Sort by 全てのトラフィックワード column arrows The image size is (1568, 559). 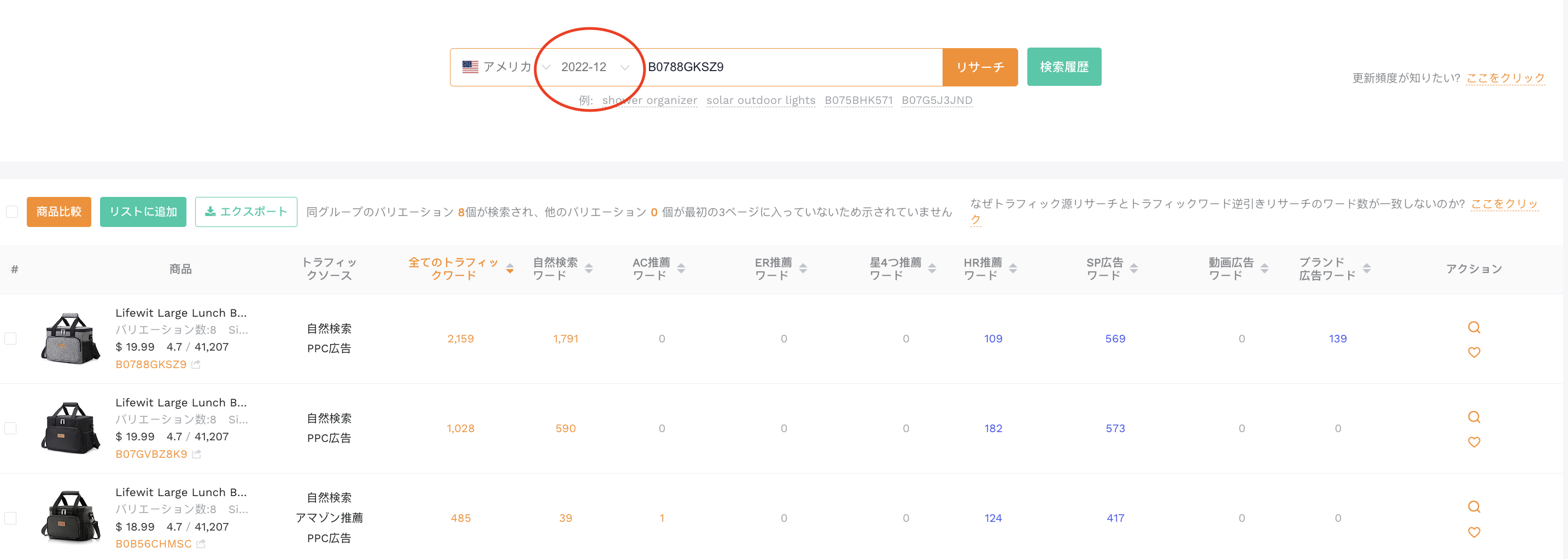click(510, 269)
